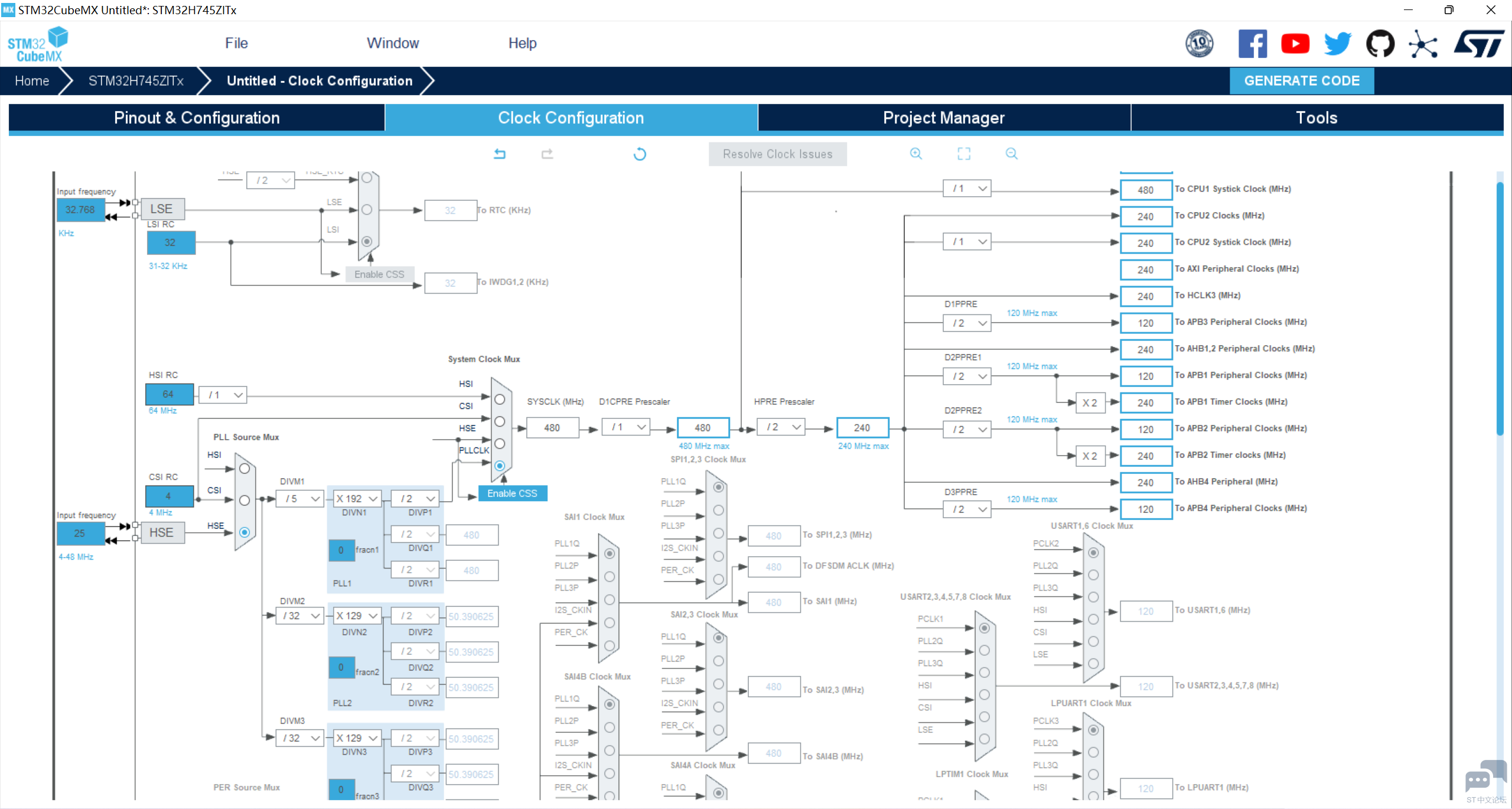Open the HPRE Prescaler dropdown
This screenshot has width=1512, height=809.
click(781, 427)
